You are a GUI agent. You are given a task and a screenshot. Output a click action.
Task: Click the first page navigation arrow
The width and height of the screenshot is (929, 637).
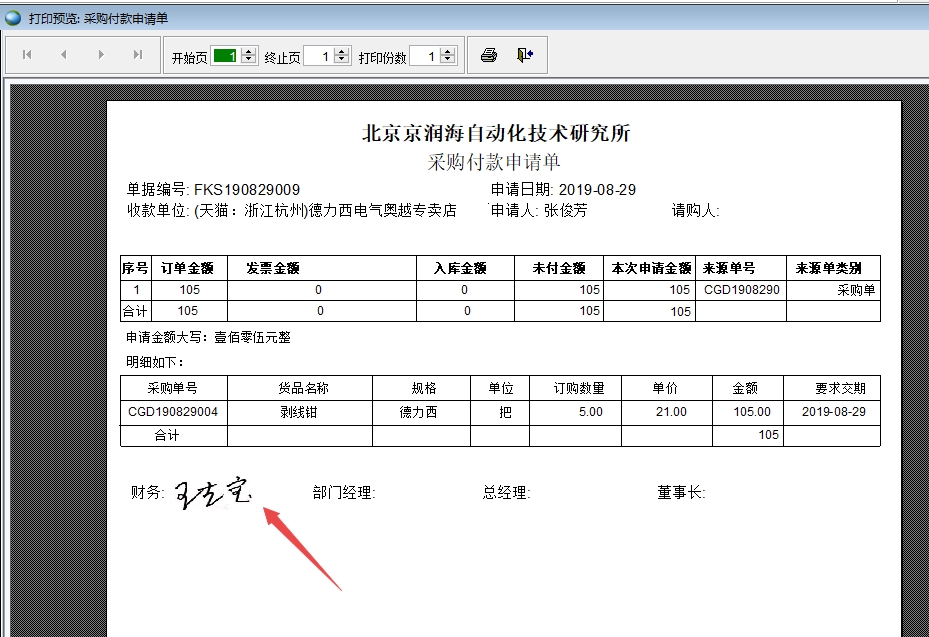pos(27,55)
